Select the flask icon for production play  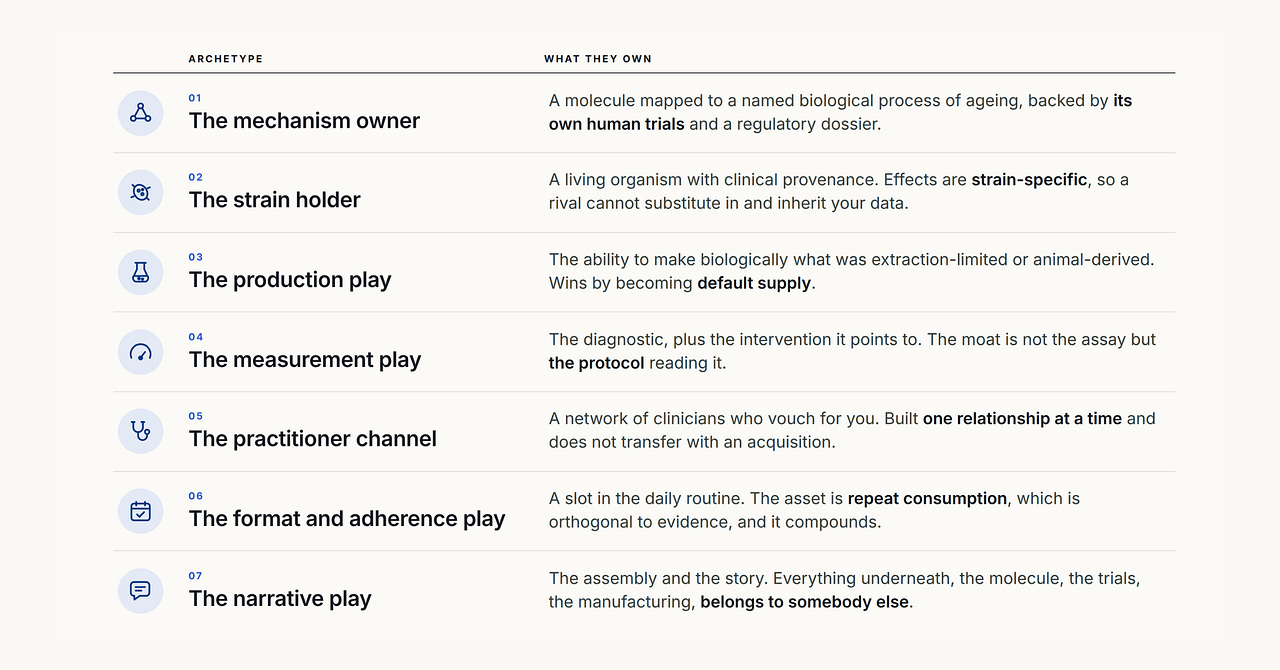(141, 272)
